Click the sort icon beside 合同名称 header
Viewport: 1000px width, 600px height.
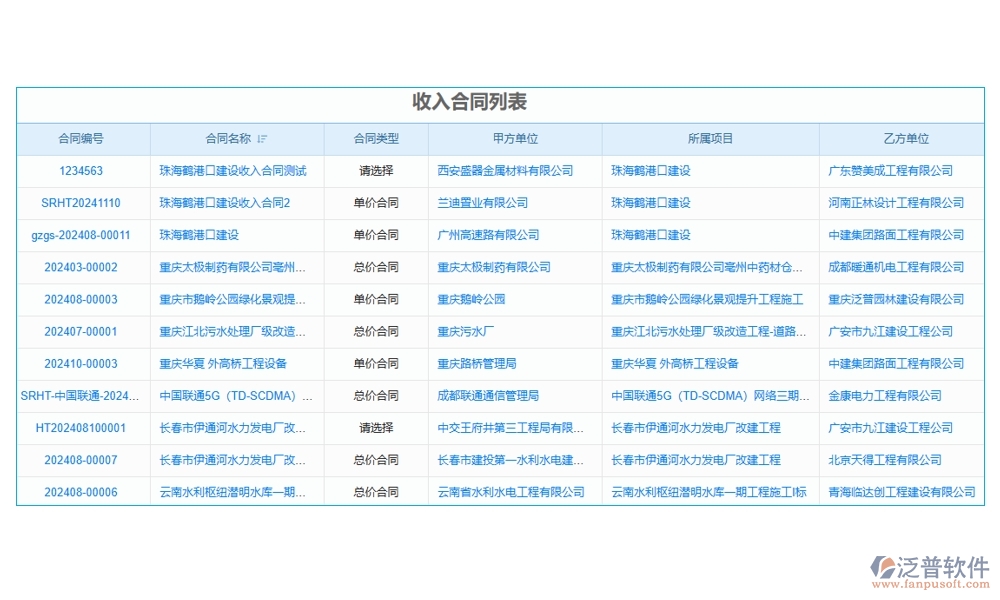pyautogui.click(x=263, y=138)
